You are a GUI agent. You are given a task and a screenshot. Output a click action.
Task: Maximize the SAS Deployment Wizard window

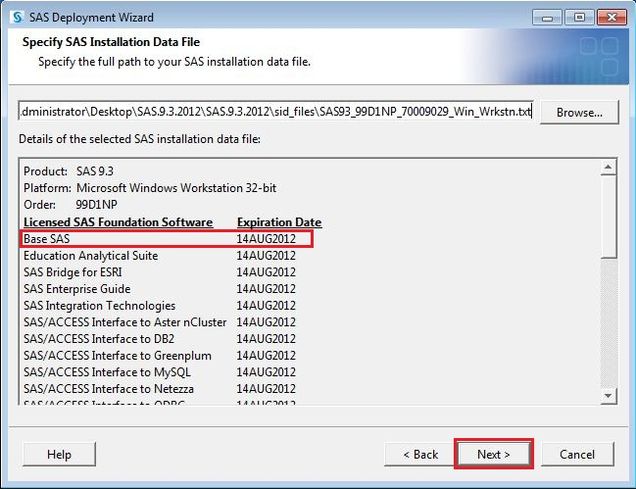(579, 18)
